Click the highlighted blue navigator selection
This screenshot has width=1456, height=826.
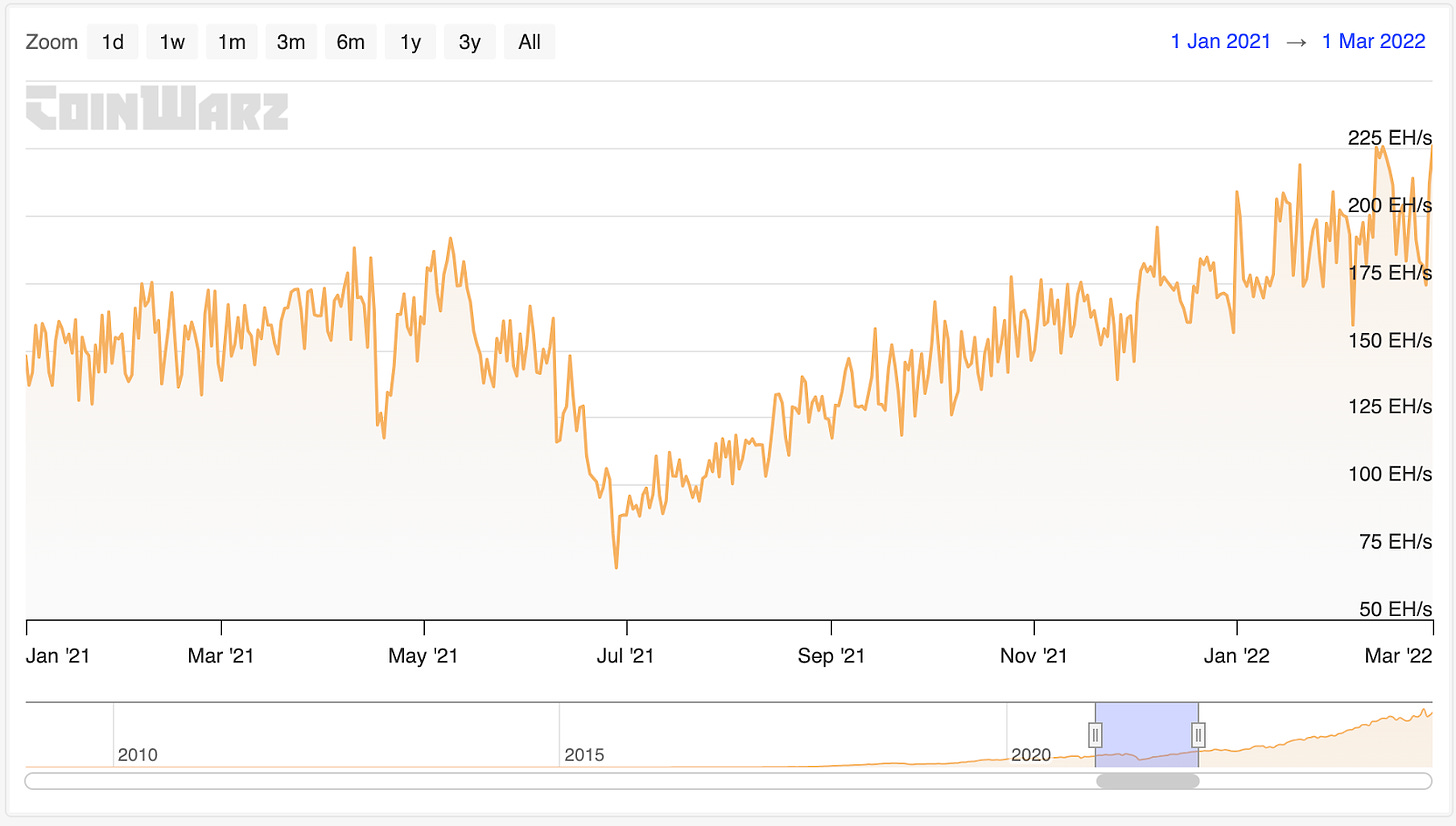pyautogui.click(x=1146, y=735)
